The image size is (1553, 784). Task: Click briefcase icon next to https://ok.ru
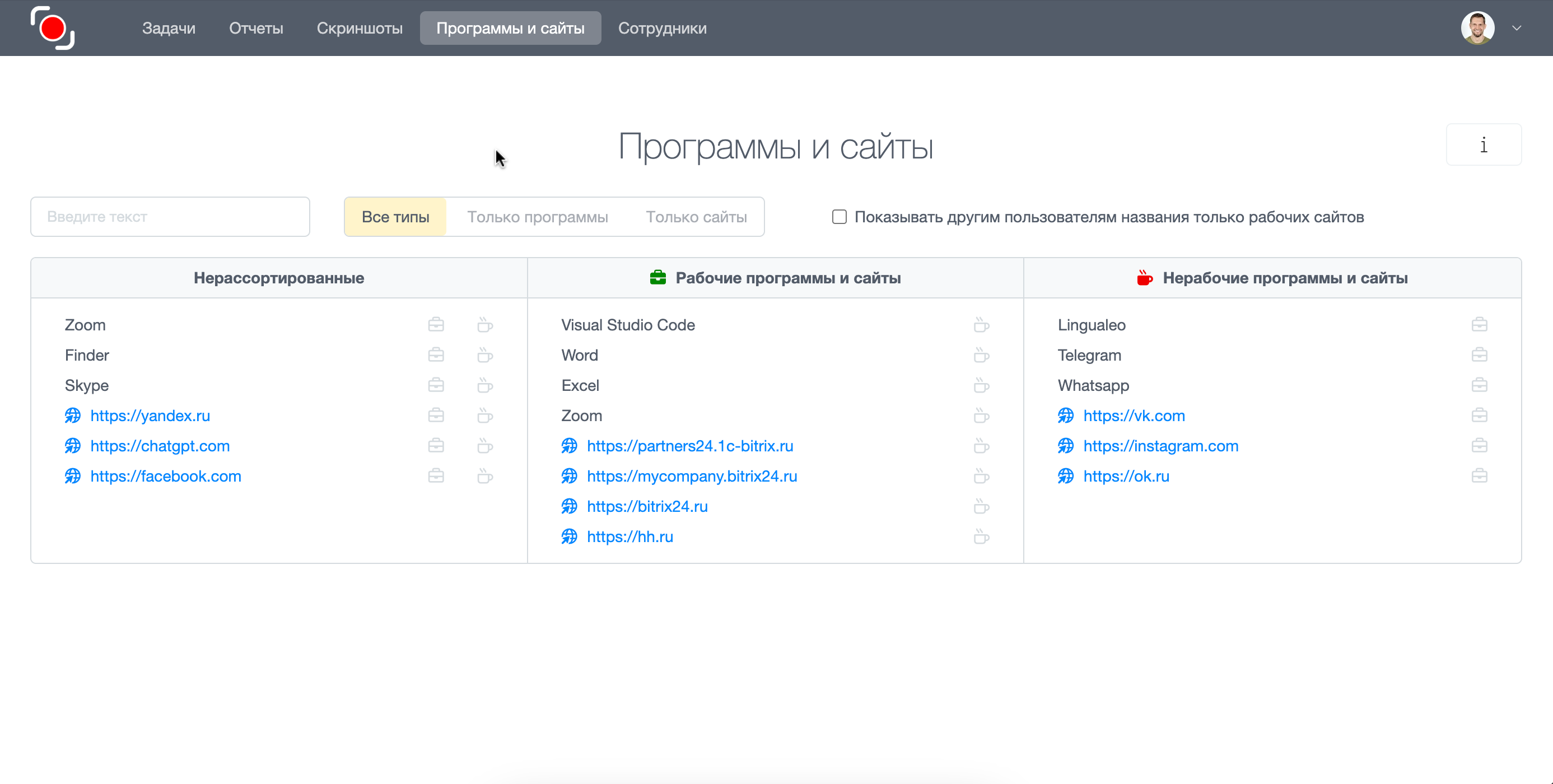[x=1479, y=476]
